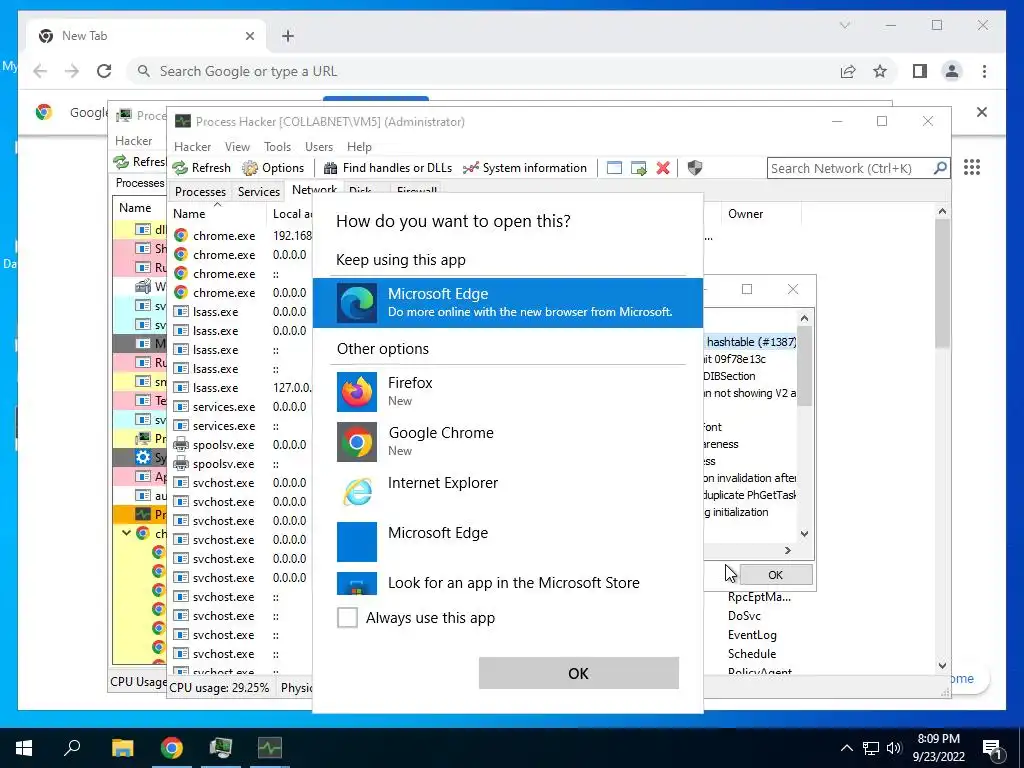Open the Chrome profile avatar
This screenshot has width=1024, height=768.
click(952, 71)
